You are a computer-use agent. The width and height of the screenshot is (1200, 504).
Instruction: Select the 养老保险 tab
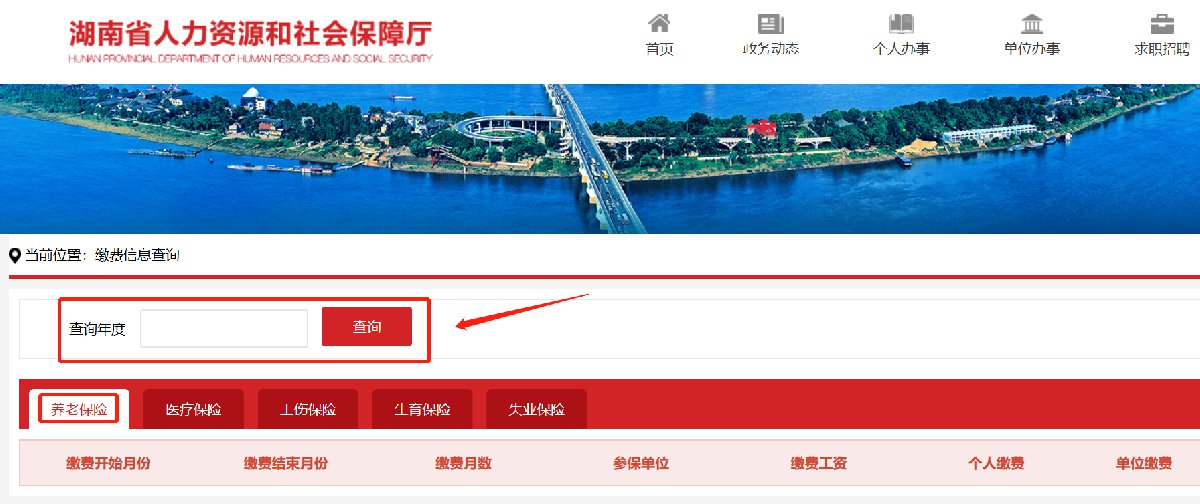pos(79,409)
